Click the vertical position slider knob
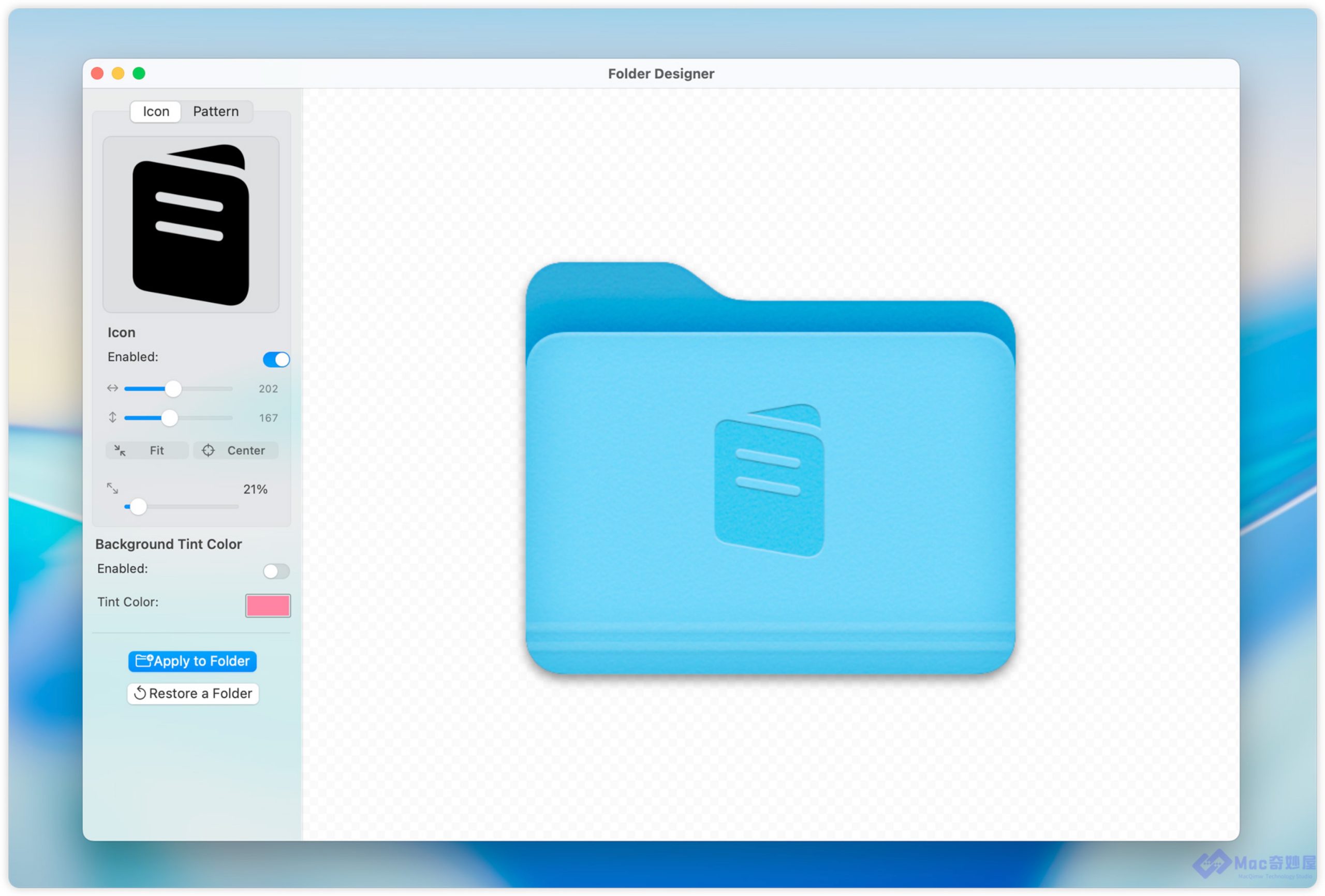 [169, 418]
